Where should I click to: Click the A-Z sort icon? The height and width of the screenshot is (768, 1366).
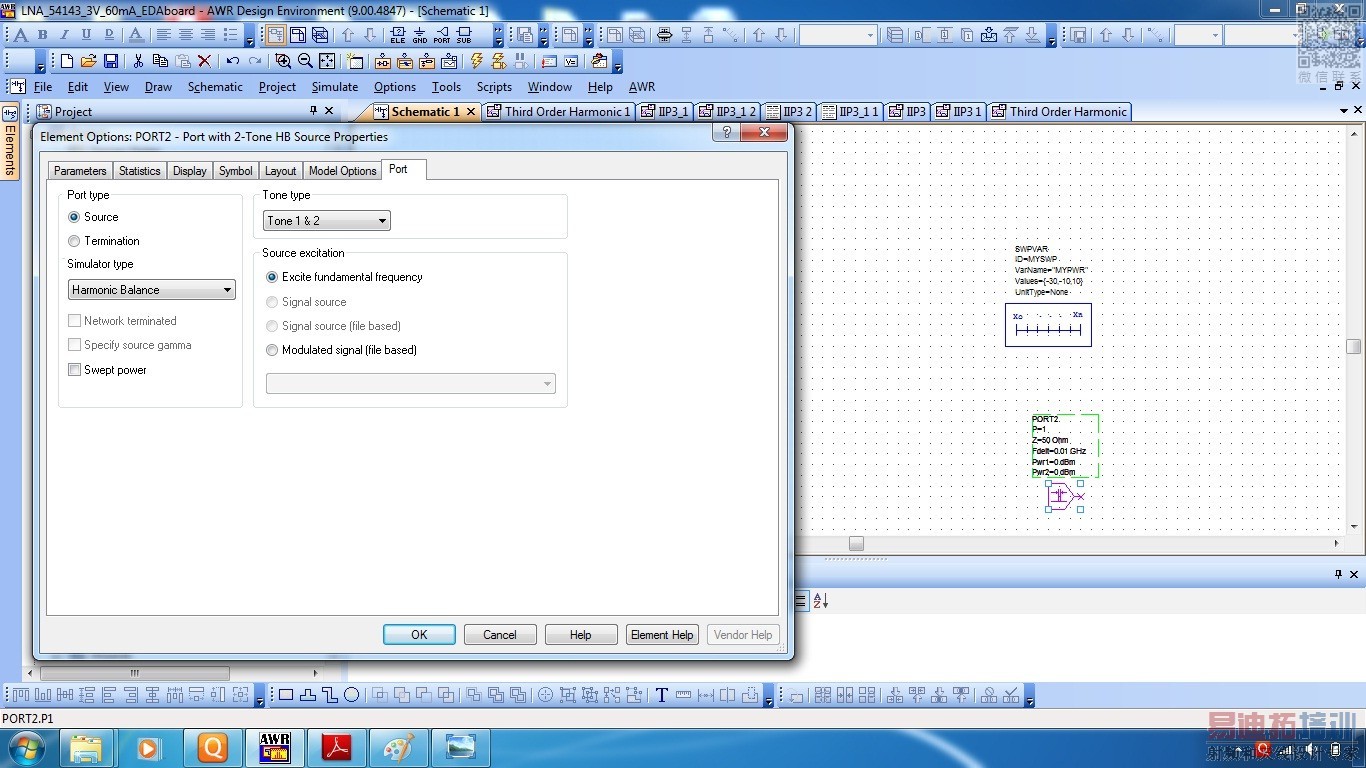[x=820, y=601]
